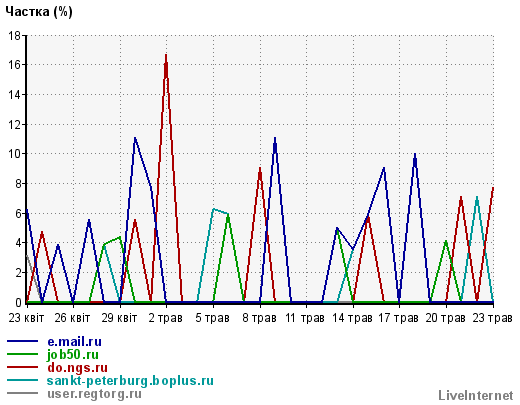Click the 23 квіт x-axis label

[x=26, y=318]
